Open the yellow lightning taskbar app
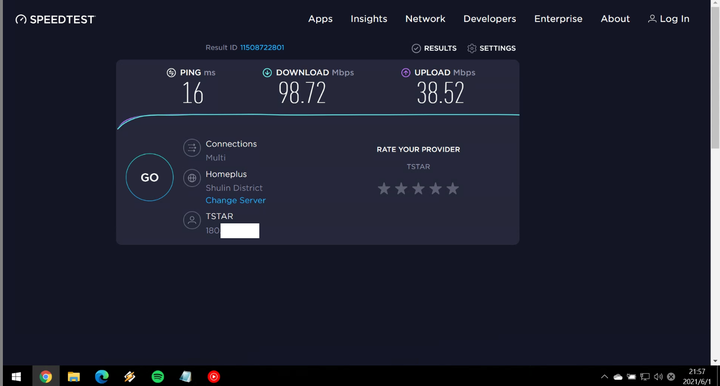Screen dimensions: 720x386 pos(129,376)
